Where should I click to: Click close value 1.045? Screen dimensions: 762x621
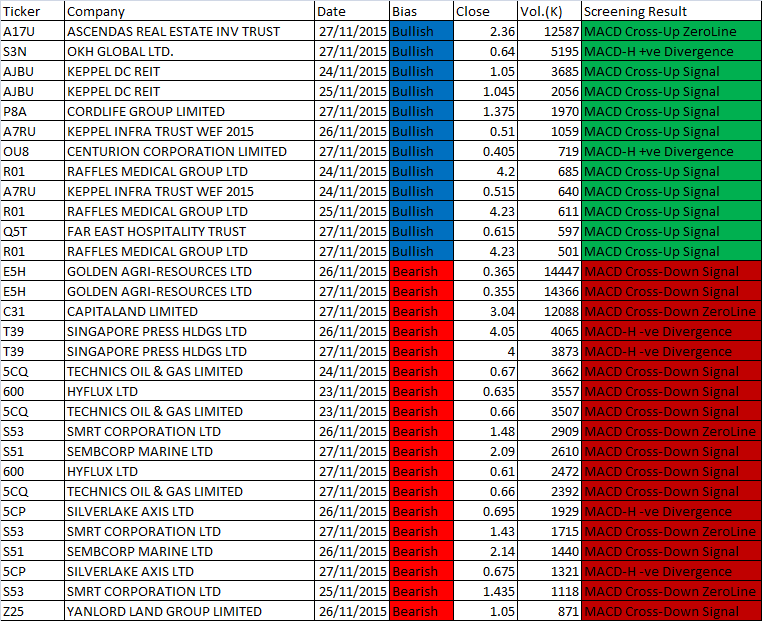pyautogui.click(x=485, y=91)
